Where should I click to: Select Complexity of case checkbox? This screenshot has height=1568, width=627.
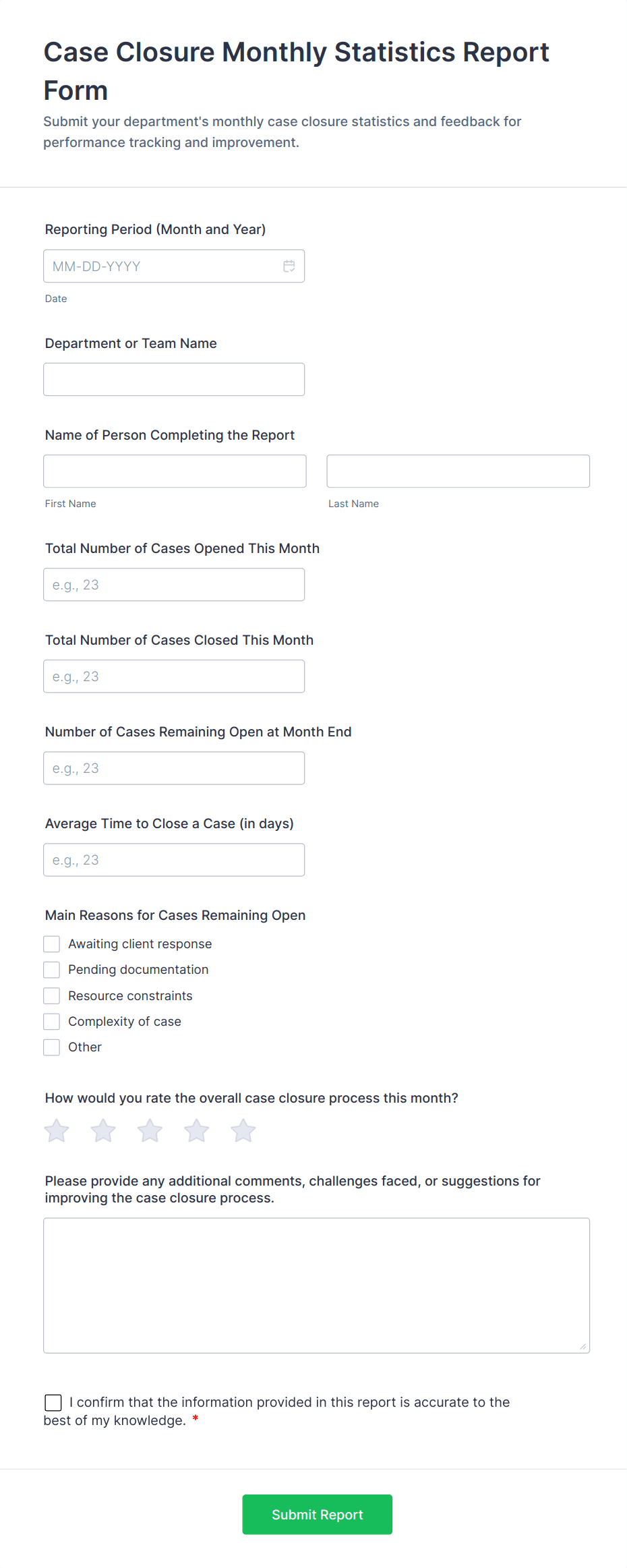pos(52,1022)
